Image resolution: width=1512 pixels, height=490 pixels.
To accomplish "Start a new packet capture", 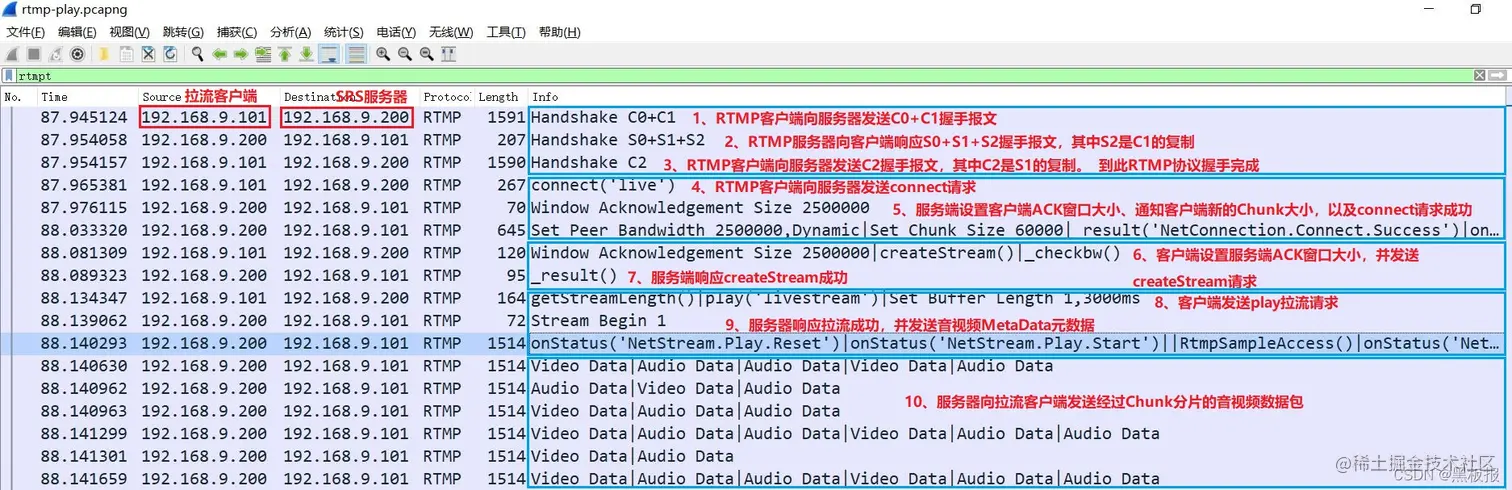I will 12,54.
